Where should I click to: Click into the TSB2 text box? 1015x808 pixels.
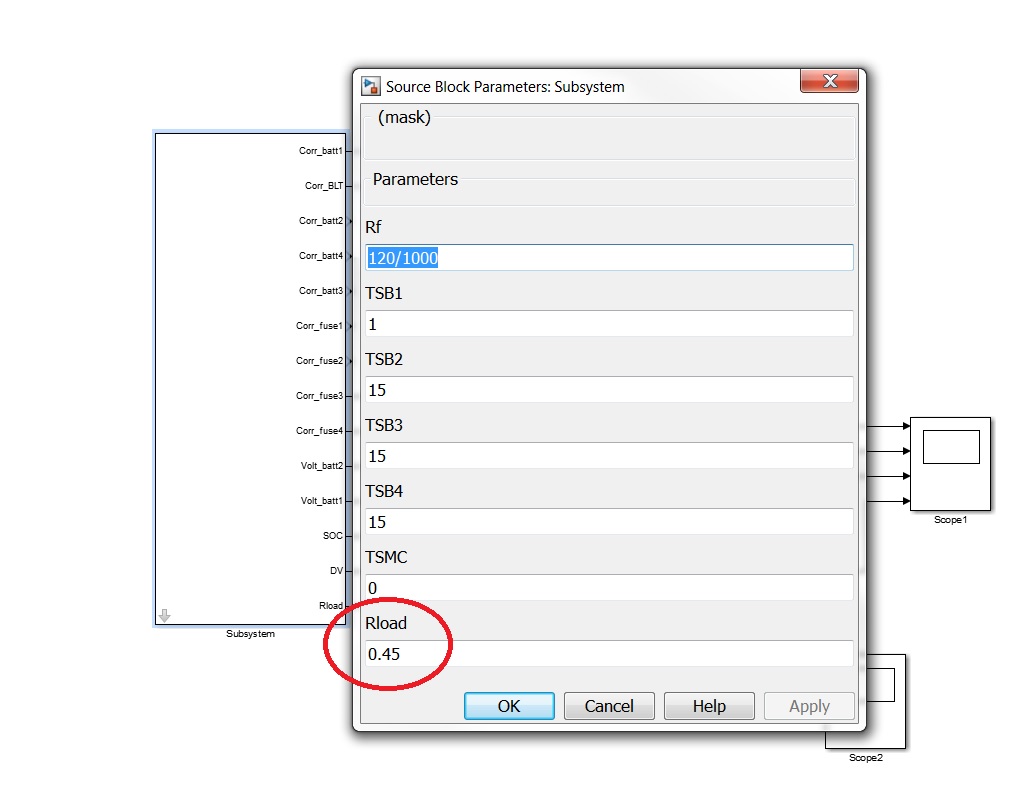click(x=608, y=390)
